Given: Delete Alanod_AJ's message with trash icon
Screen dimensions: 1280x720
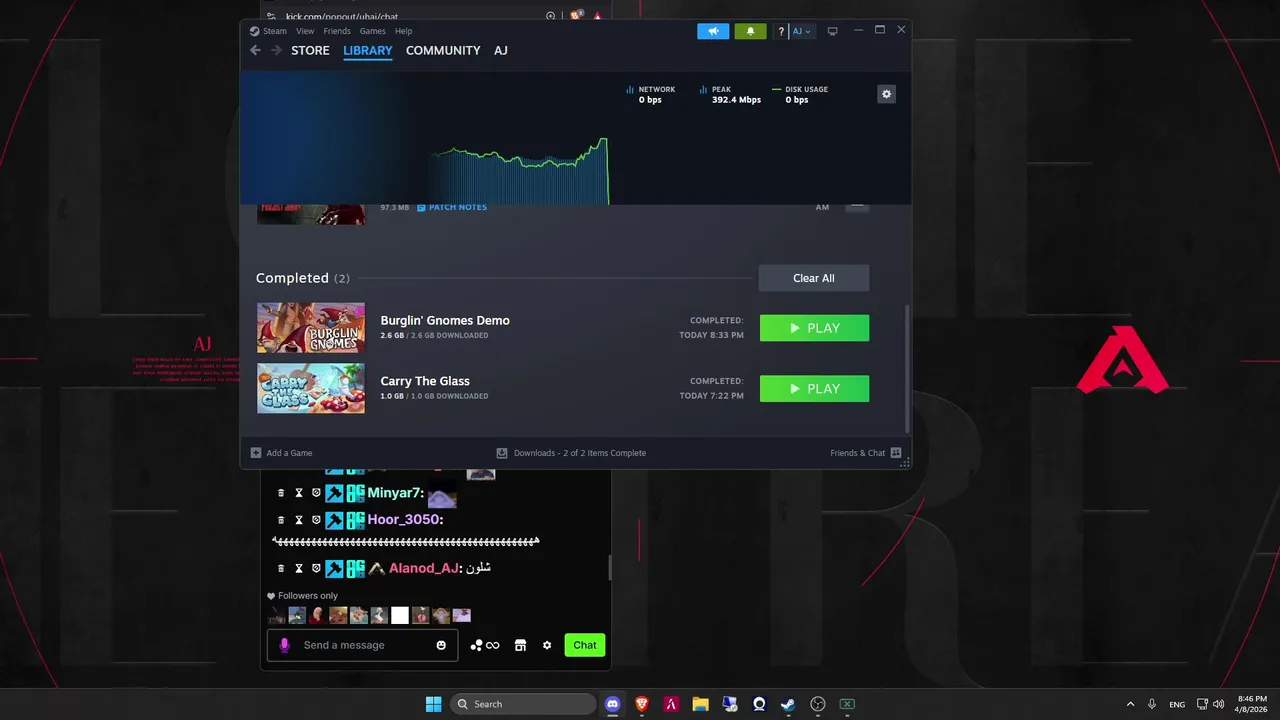Looking at the screenshot, I should click(x=281, y=568).
